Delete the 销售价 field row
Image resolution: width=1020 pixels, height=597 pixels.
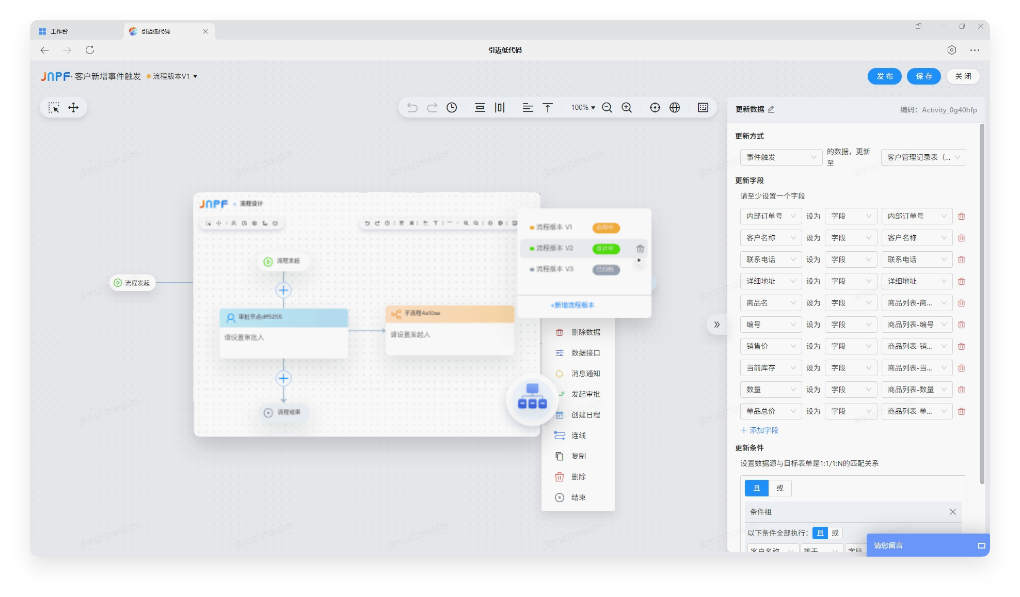pos(961,346)
